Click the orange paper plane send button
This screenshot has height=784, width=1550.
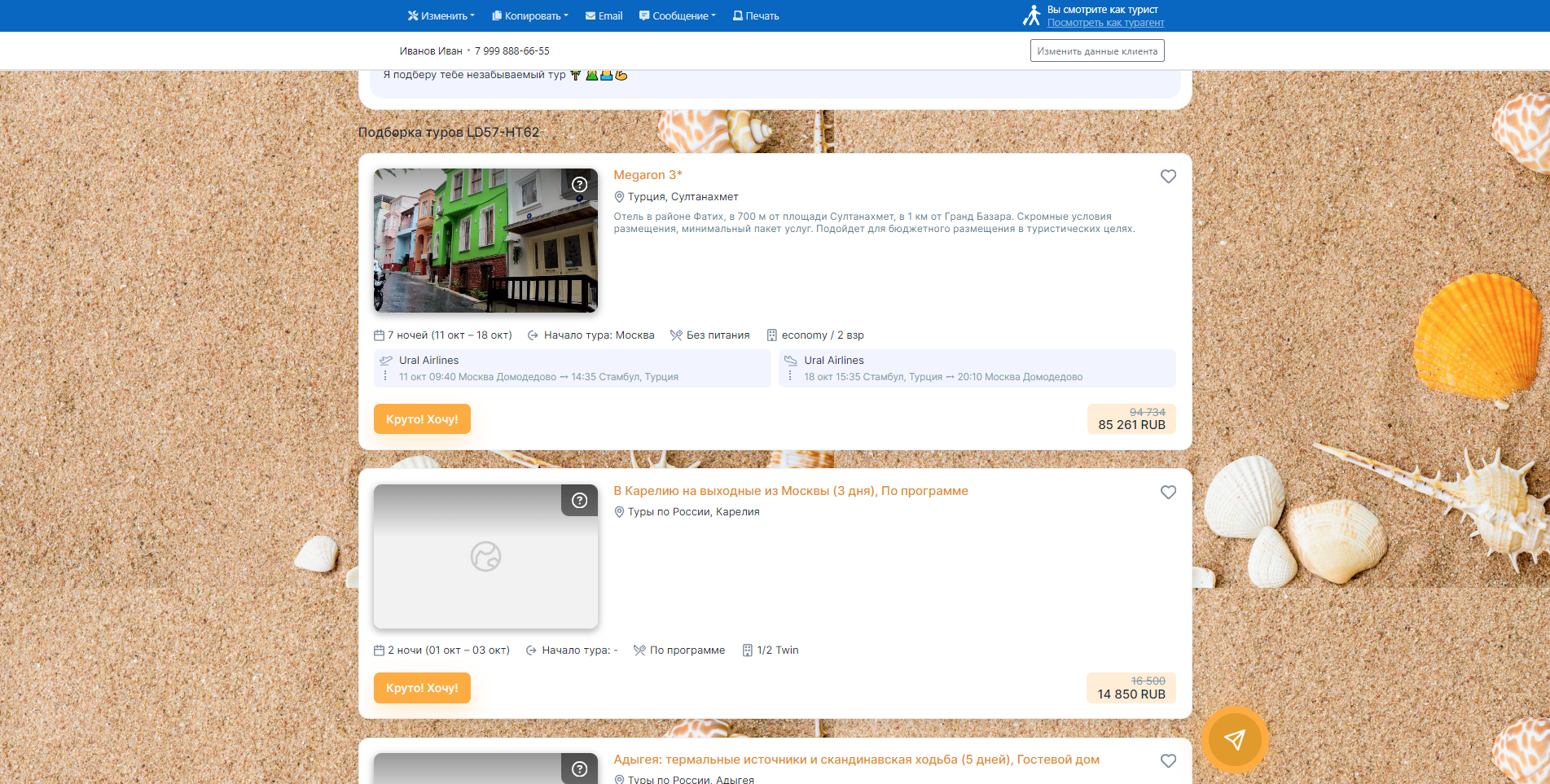pos(1235,739)
